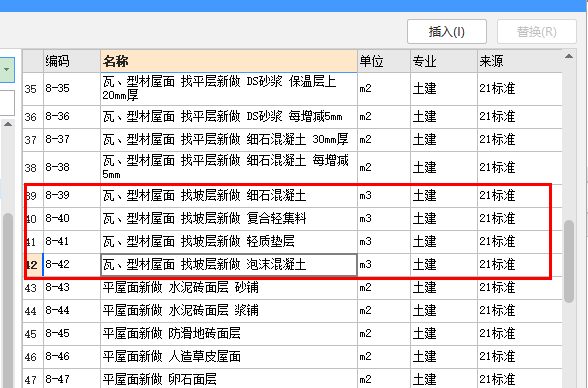Click highlighted row number 42 cell
588x388 pixels.
click(x=33, y=265)
